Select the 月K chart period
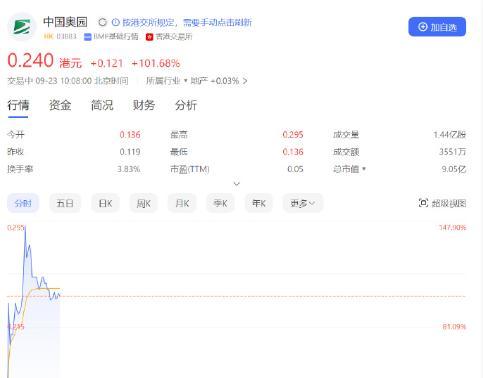 (x=182, y=203)
